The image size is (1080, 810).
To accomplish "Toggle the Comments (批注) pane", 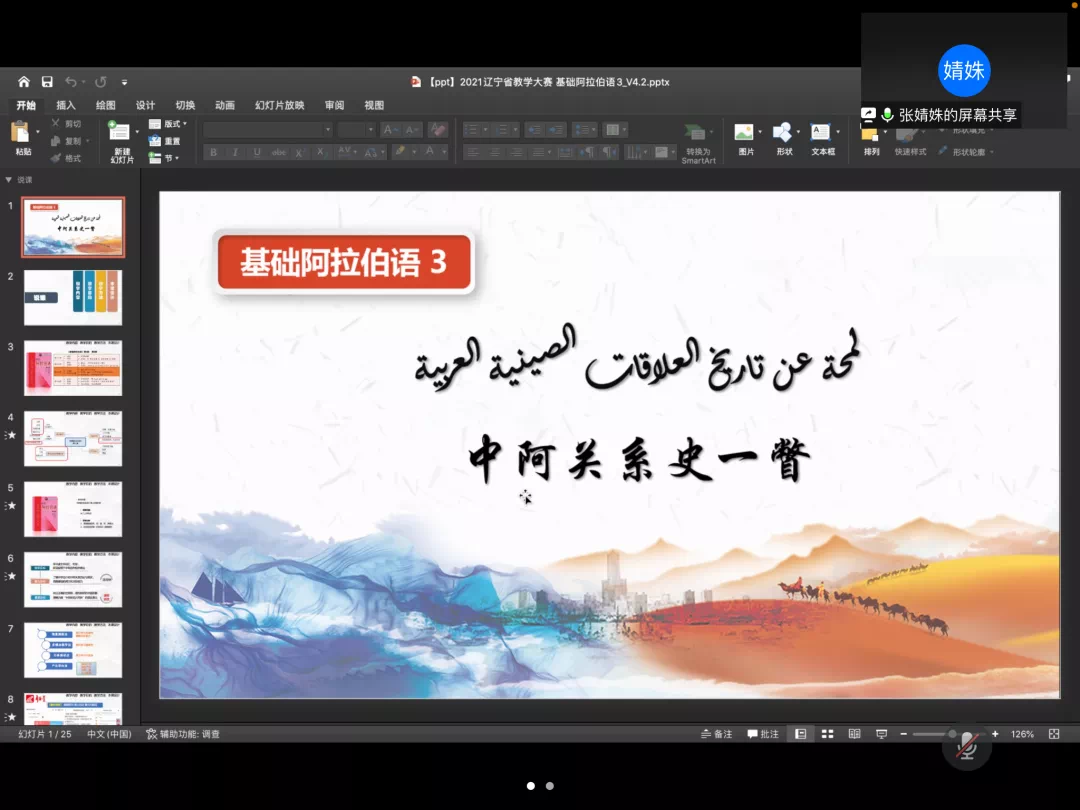I will coord(761,734).
